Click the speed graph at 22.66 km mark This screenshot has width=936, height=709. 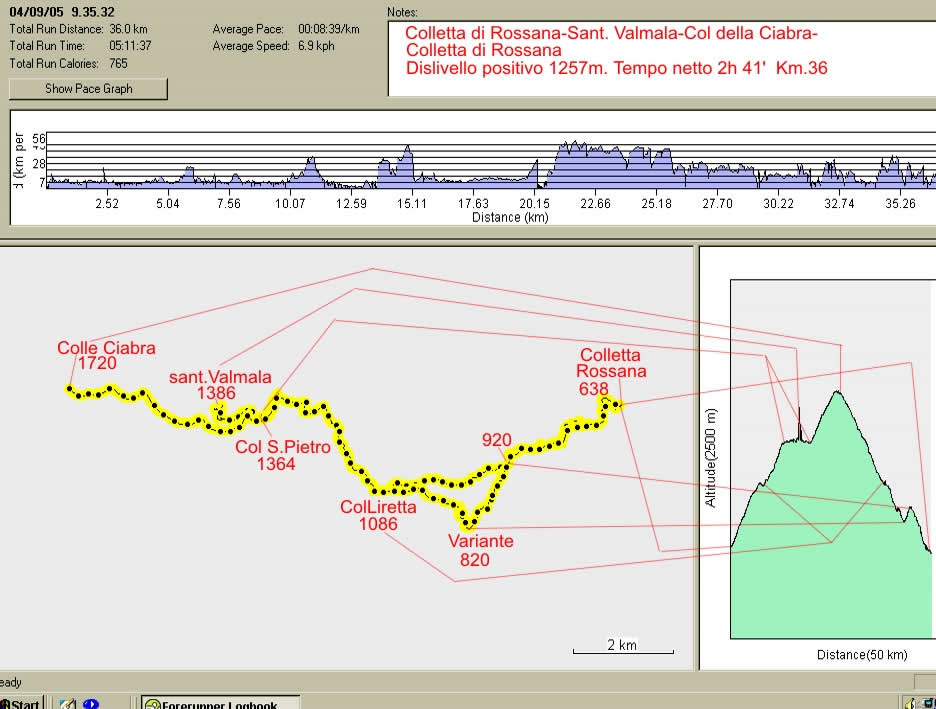(595, 165)
